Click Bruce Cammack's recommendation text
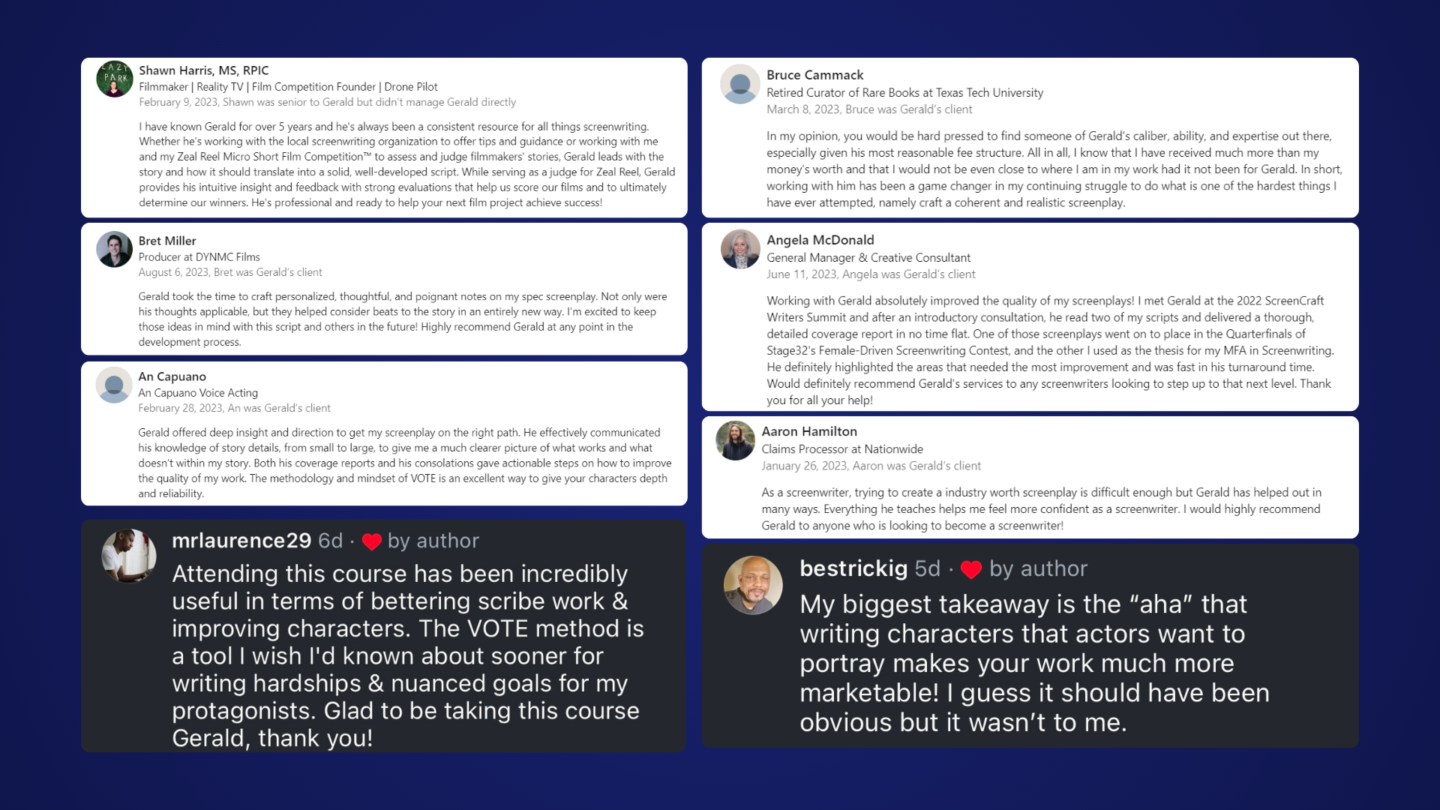The image size is (1440, 810). (x=1050, y=169)
